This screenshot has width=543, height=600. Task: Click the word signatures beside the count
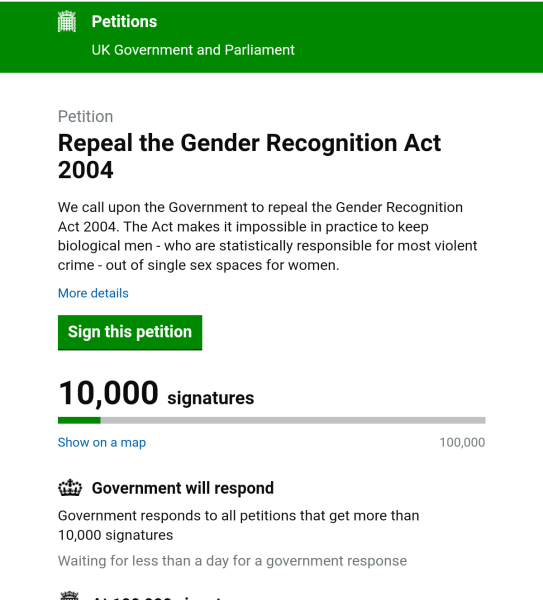coord(210,398)
